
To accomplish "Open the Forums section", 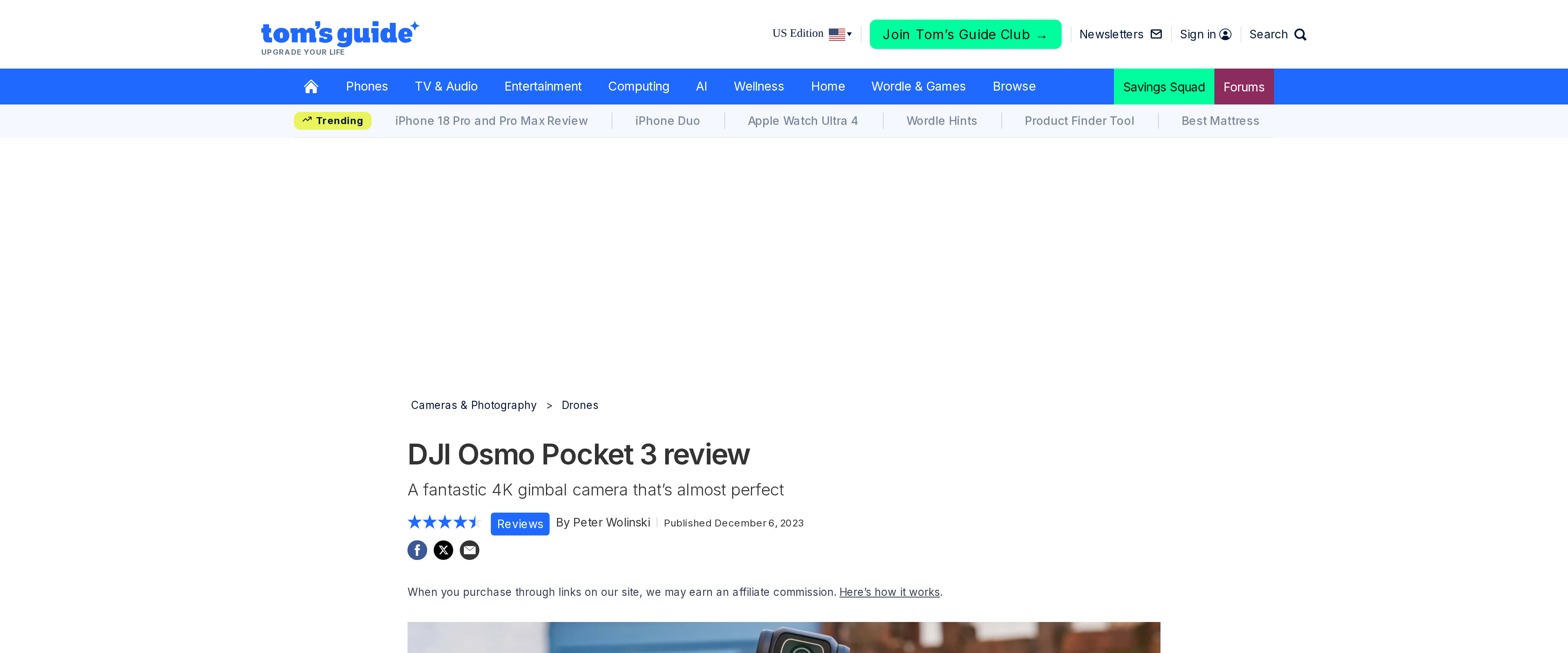I will click(x=1244, y=87).
